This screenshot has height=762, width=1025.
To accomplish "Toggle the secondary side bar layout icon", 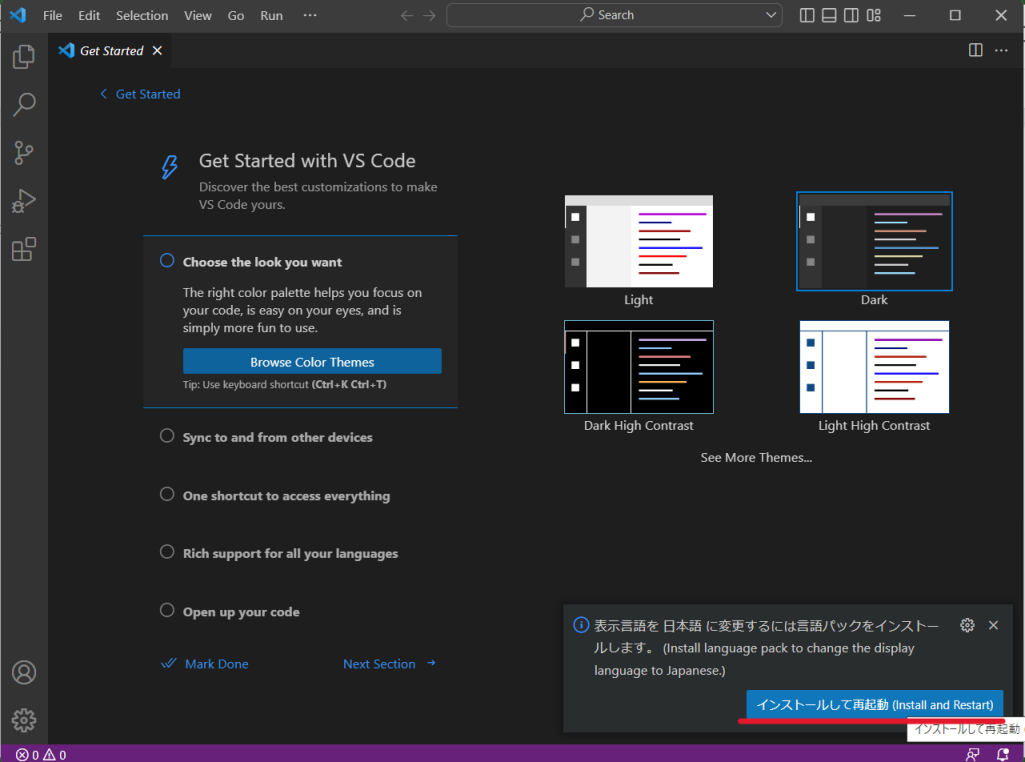I will 851,15.
